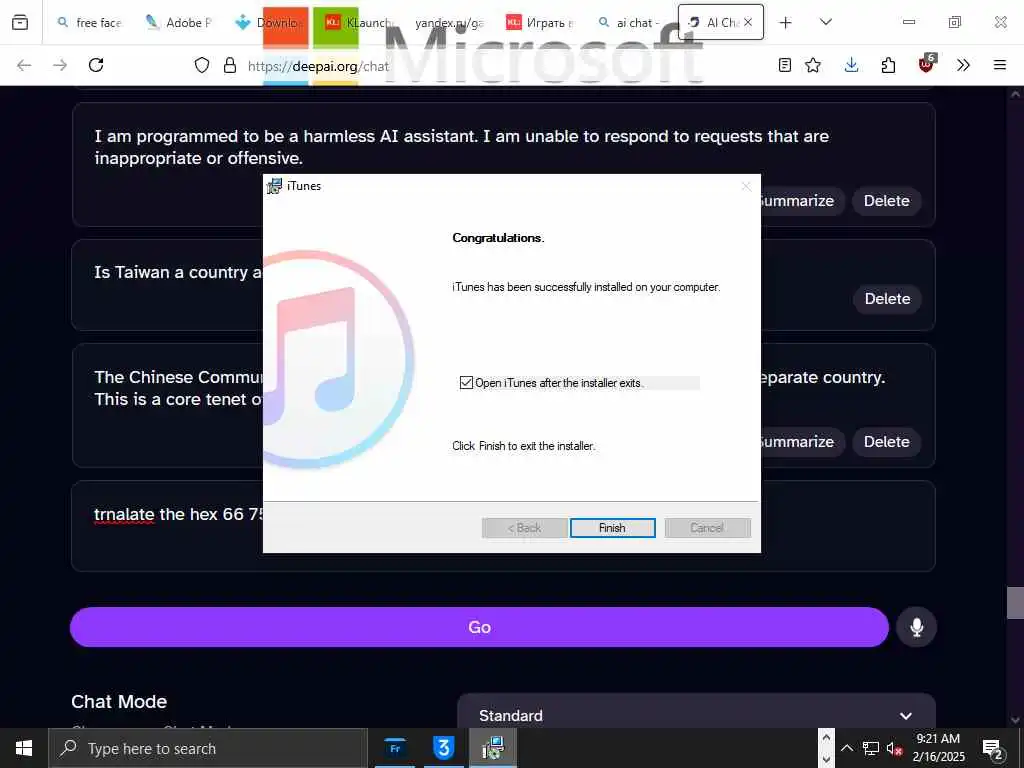1024x768 pixels.
Task: Click the page reload icon in Firefox
Action: (x=96, y=65)
